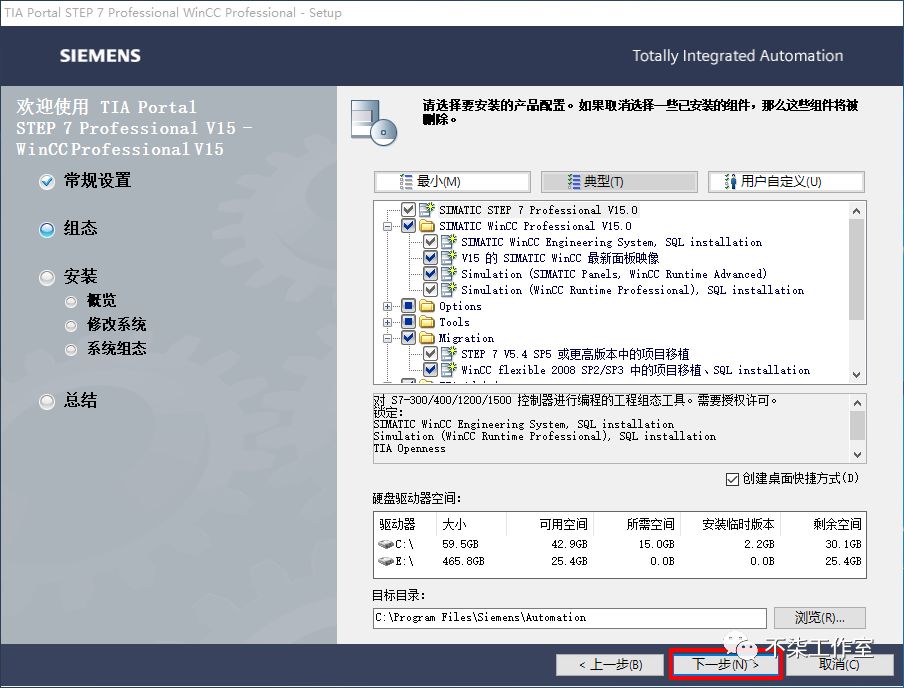Toggle V15 SIMATIC WinCC 最新面板映像 checkbox
This screenshot has width=904, height=688.
point(430,257)
